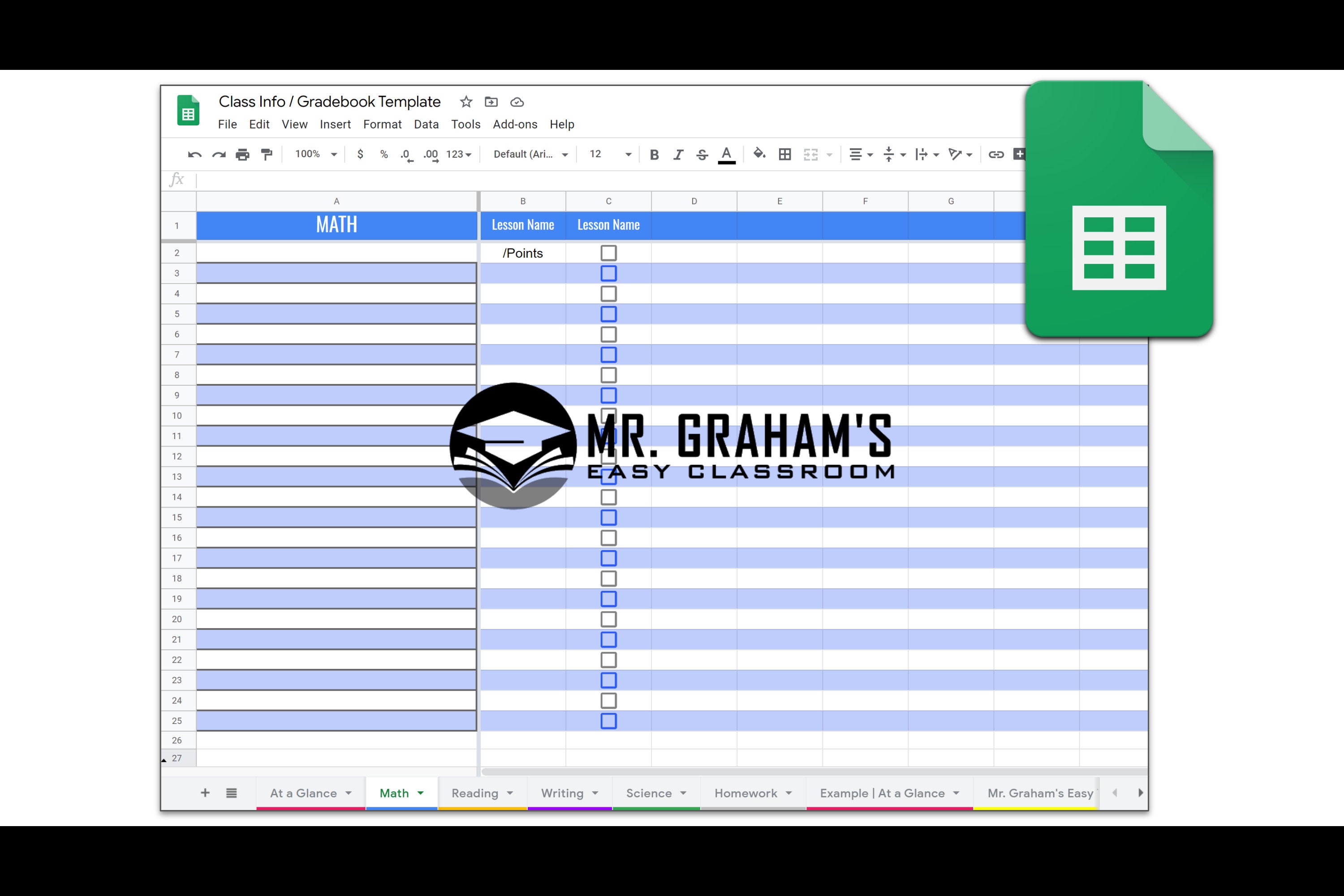Apply currency format with dollar icon
The width and height of the screenshot is (1344, 896).
point(361,154)
